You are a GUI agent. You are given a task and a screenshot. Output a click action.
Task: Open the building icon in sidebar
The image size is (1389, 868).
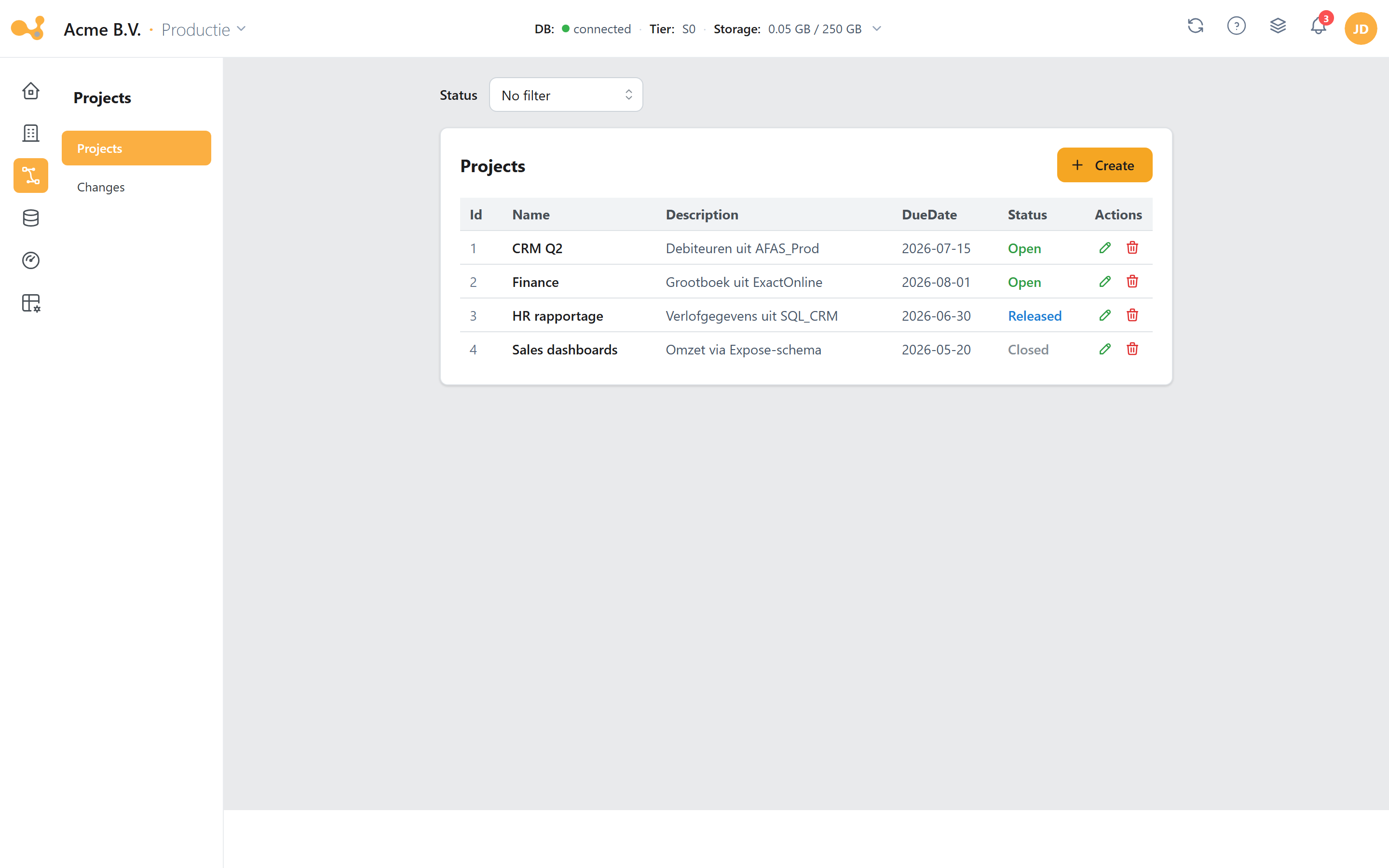point(31,133)
